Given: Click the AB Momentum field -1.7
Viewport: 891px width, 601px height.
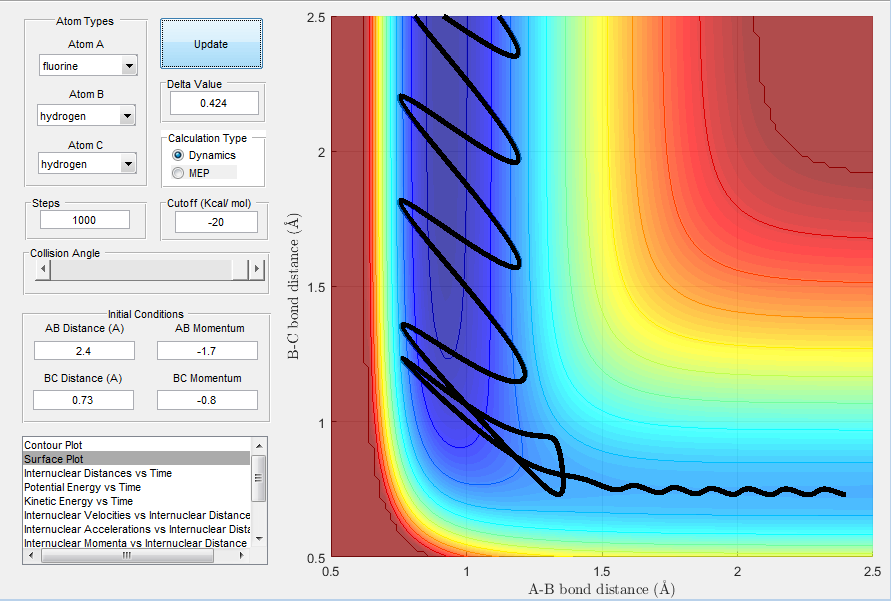Looking at the screenshot, I should 207,350.
